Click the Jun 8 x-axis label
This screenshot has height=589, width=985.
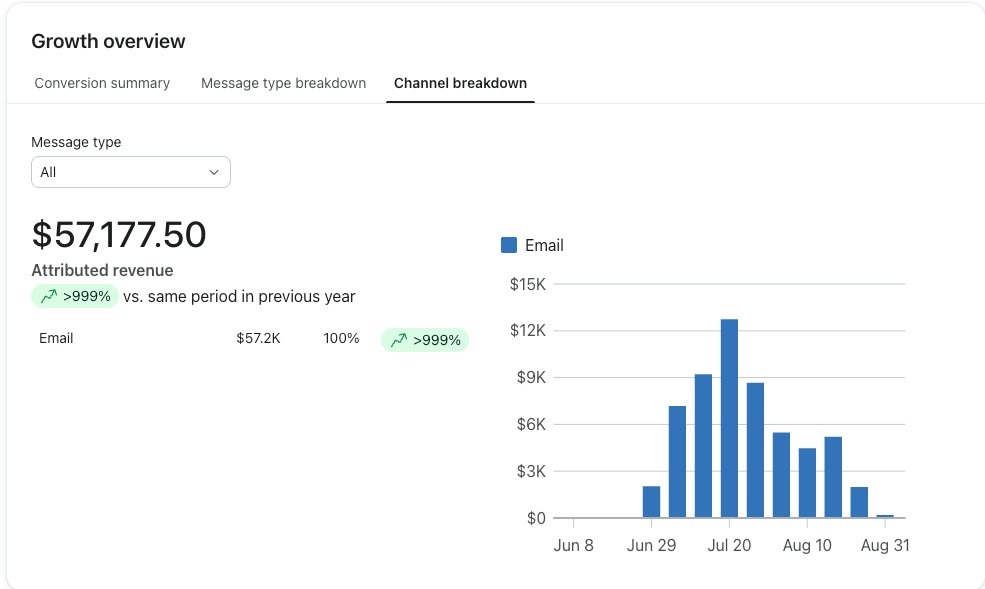(574, 545)
